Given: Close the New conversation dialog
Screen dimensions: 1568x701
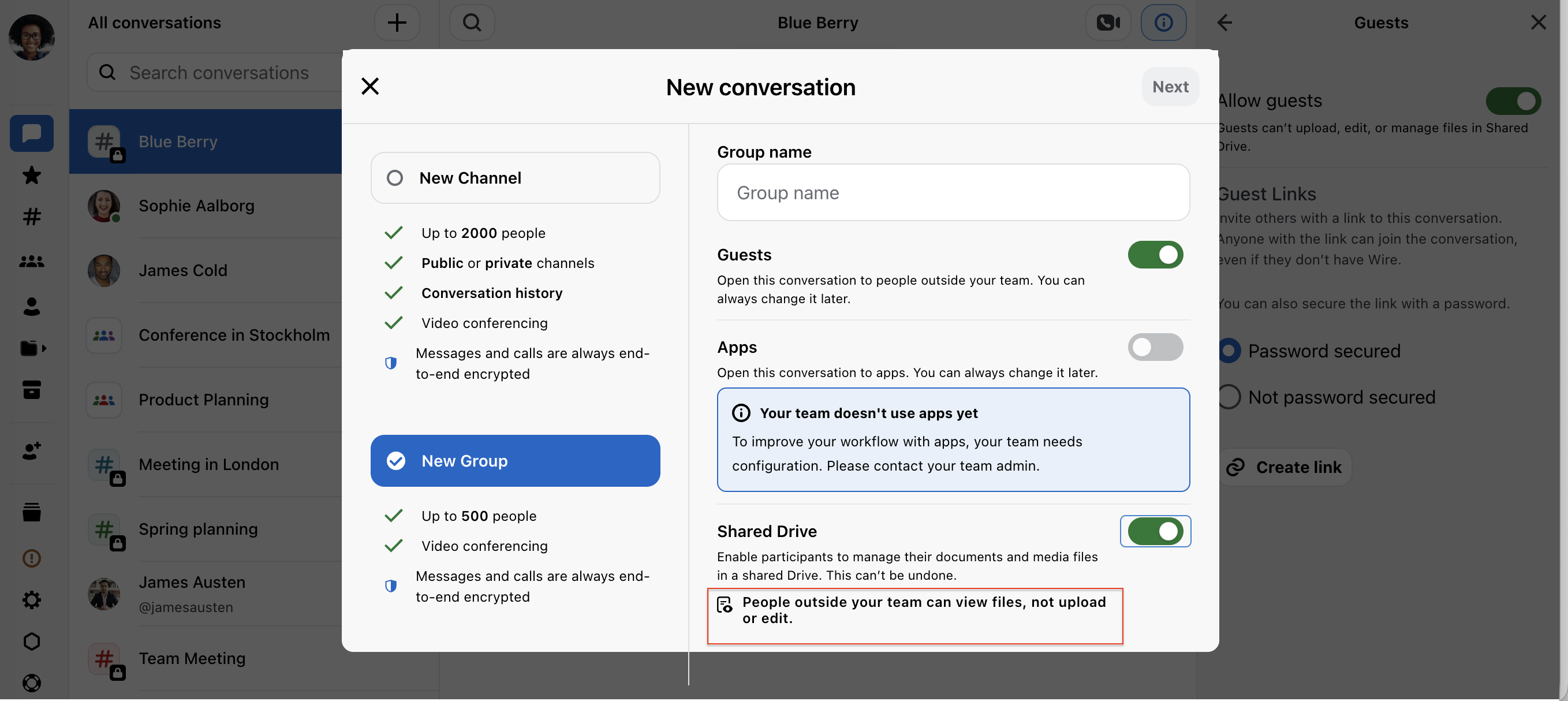Looking at the screenshot, I should [370, 87].
